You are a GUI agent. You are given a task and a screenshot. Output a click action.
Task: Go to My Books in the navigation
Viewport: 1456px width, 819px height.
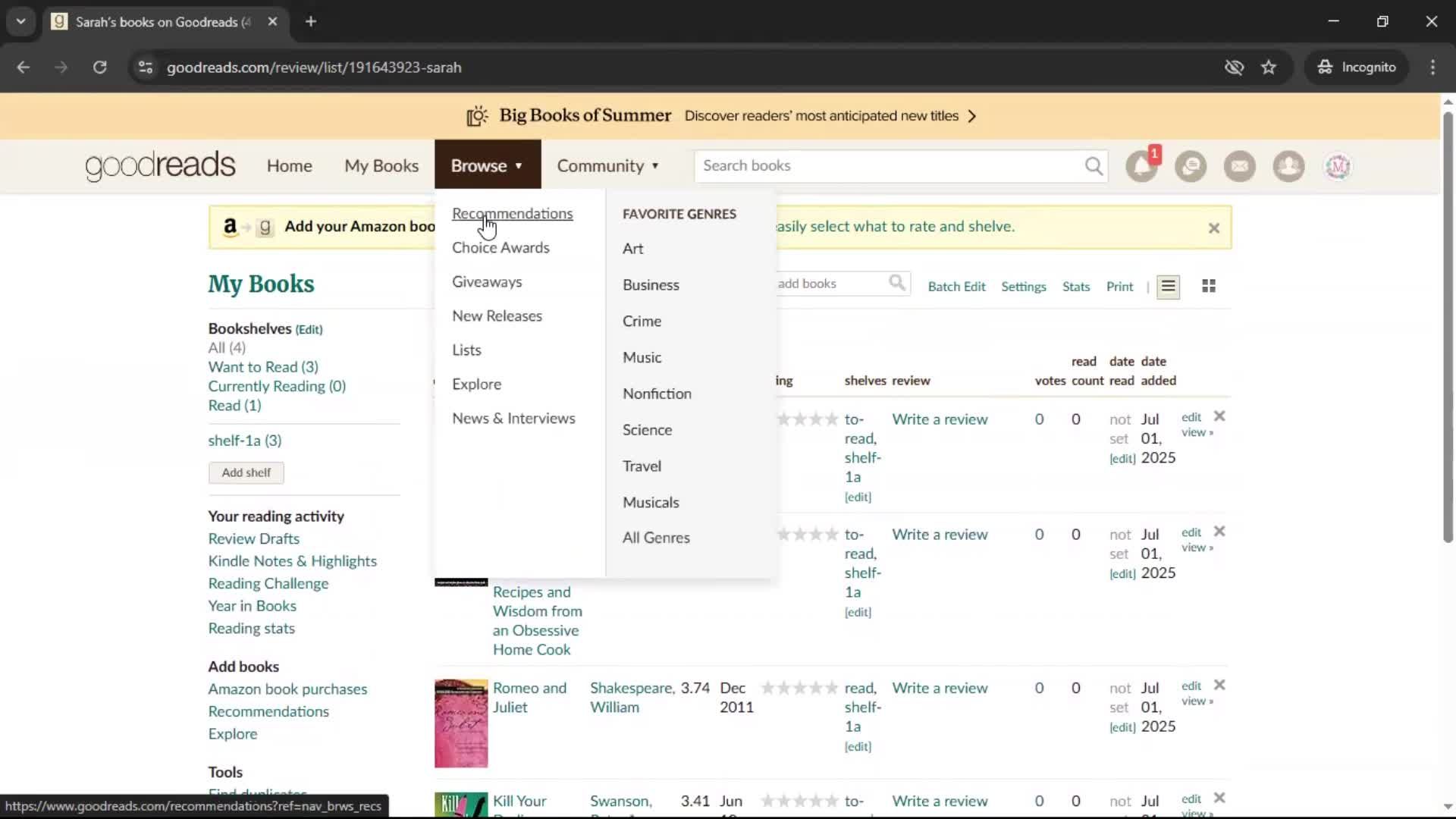click(381, 165)
